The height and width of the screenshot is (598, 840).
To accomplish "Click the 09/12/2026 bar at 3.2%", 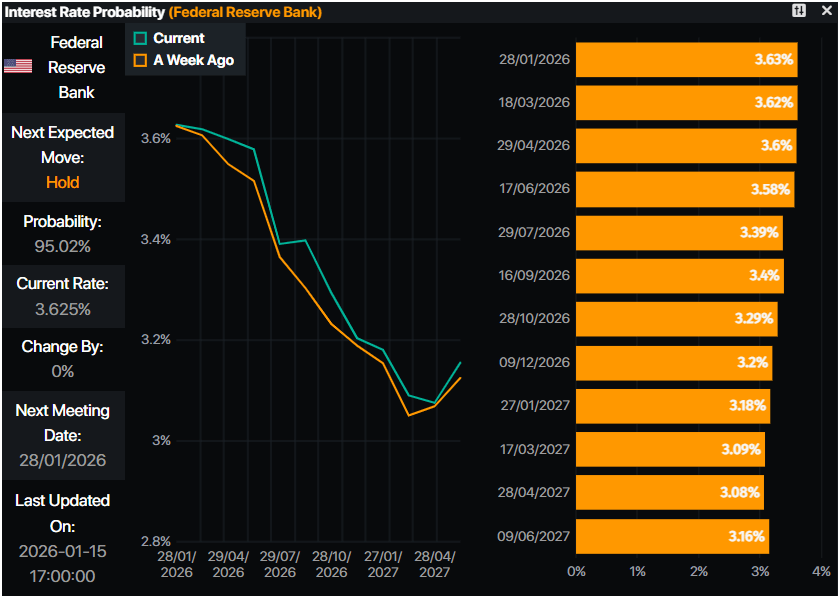I will 674,363.
